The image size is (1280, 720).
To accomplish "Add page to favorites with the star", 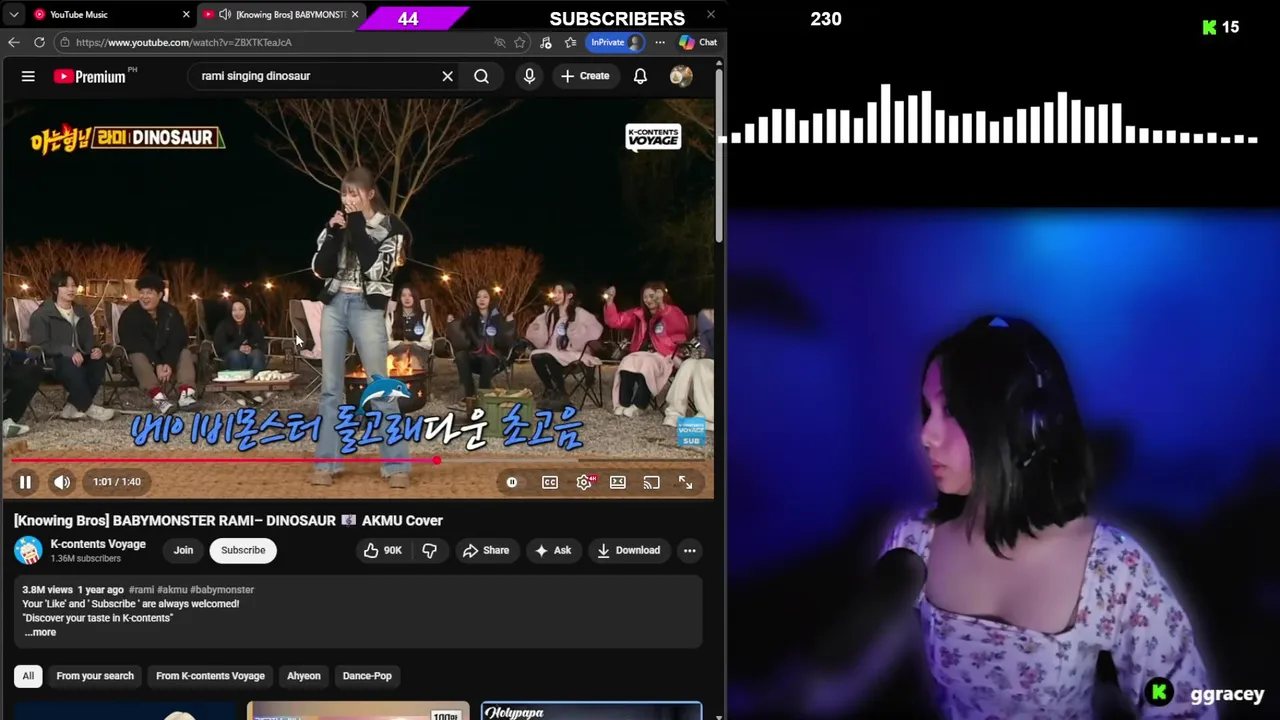I will pos(520,42).
